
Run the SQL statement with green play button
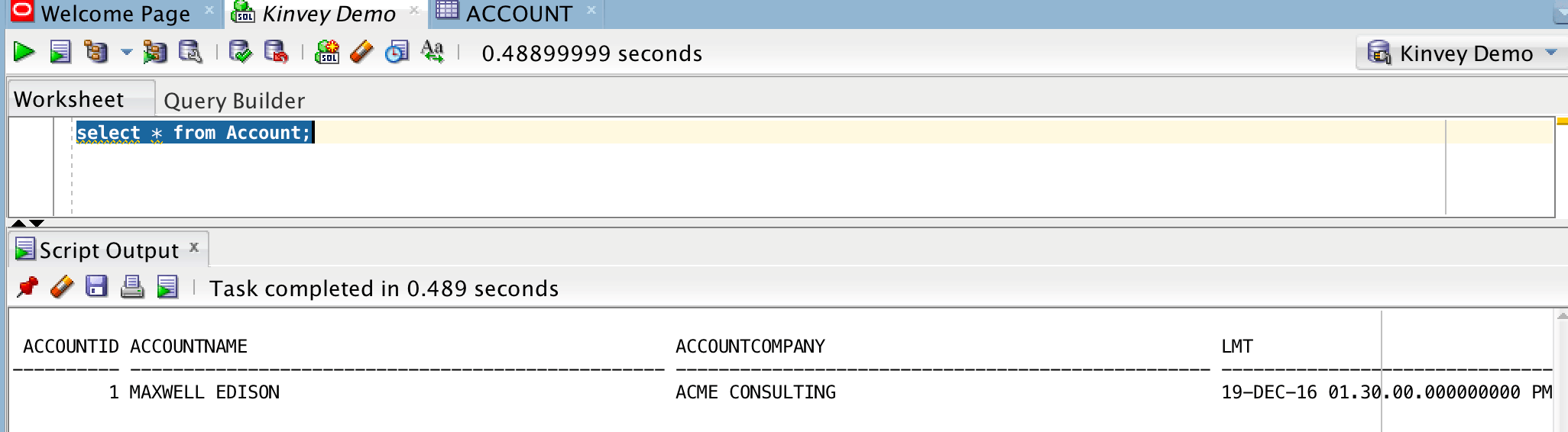(24, 52)
